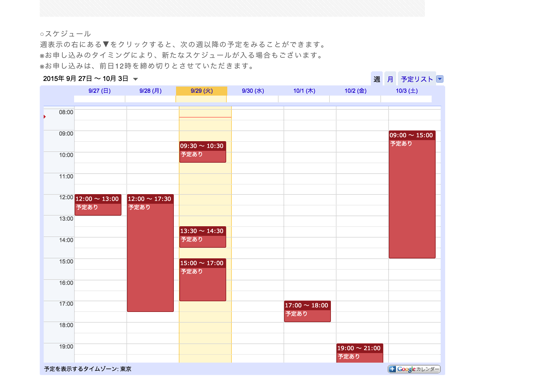Open the 15:00 ～ 17:00 event
The width and height of the screenshot is (548, 381).
pyautogui.click(x=203, y=280)
